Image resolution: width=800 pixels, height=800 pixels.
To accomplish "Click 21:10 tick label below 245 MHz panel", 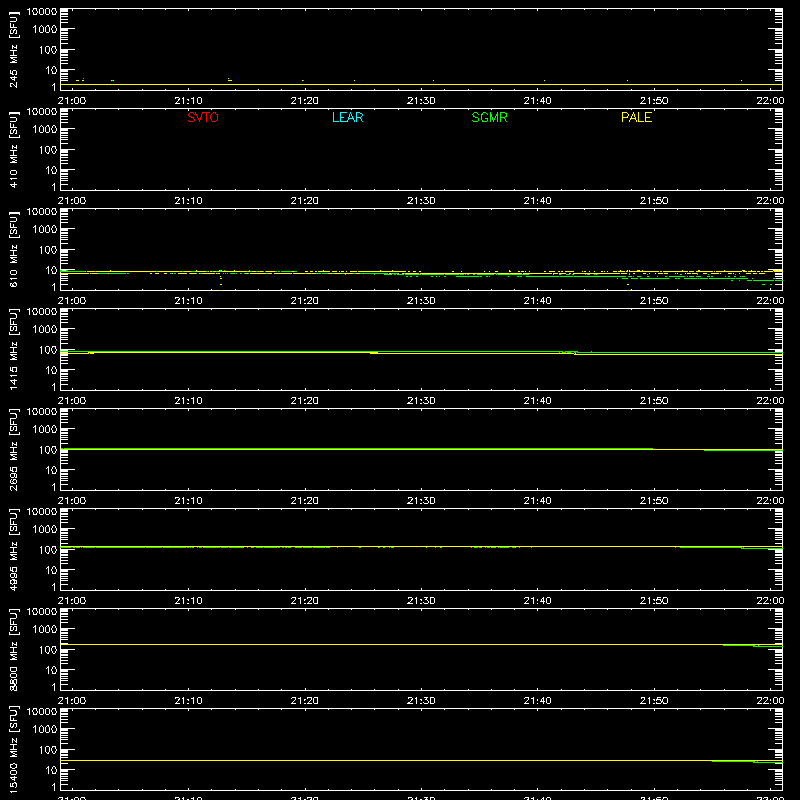I will pos(188,101).
